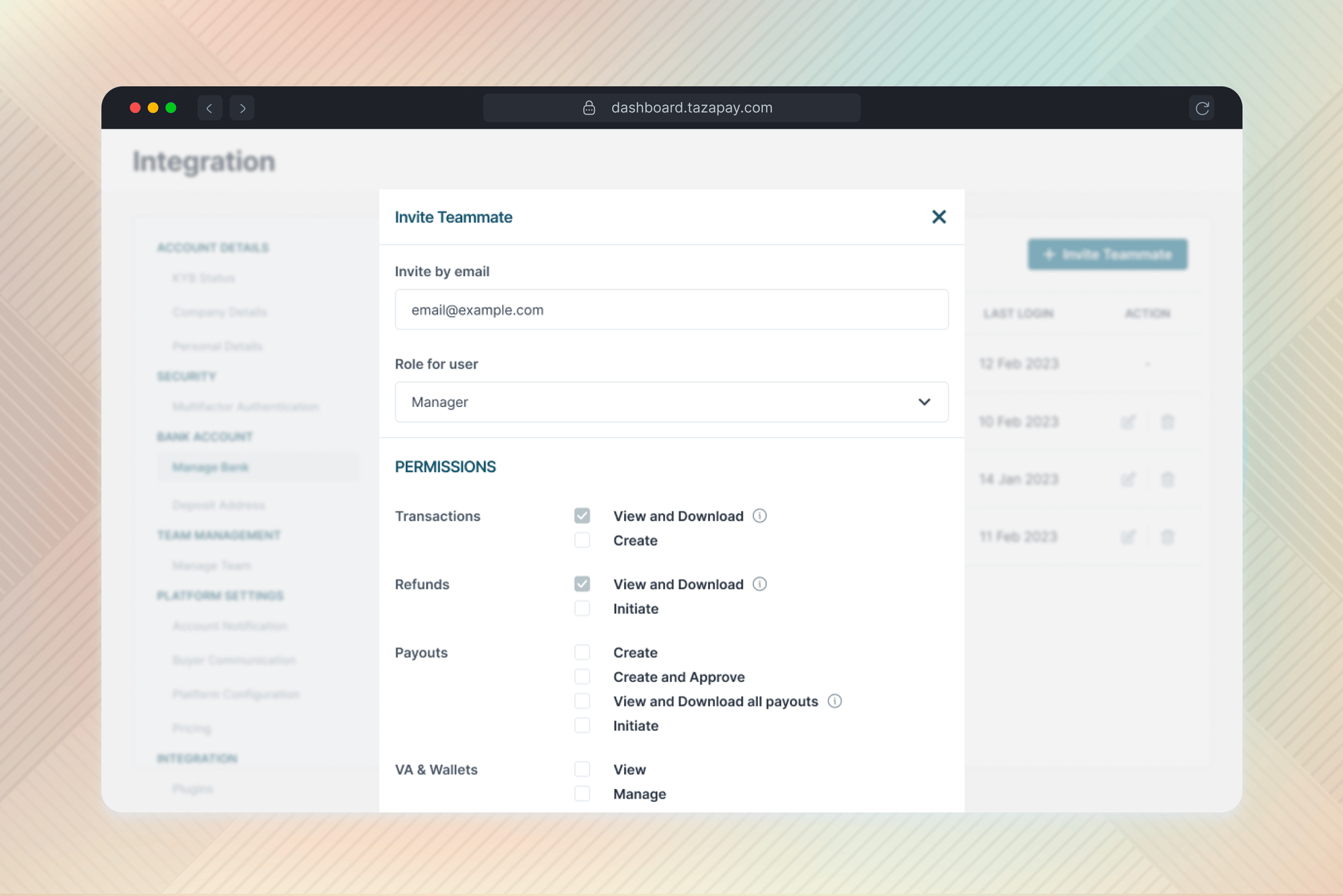Click edit icon in 11 Feb 2023 row
The image size is (1343, 896).
coord(1128,537)
